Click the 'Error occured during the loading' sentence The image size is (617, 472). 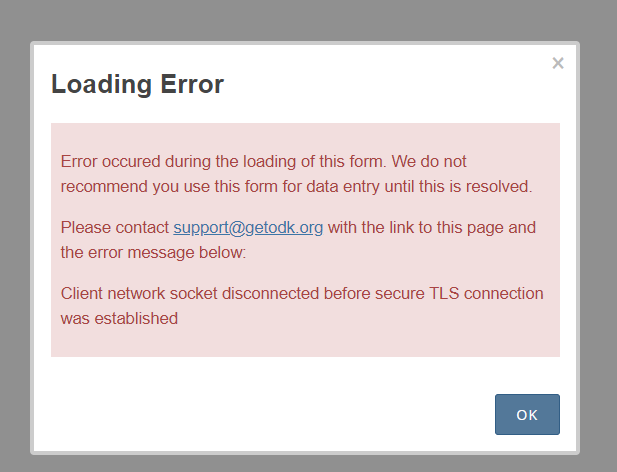[296, 174]
